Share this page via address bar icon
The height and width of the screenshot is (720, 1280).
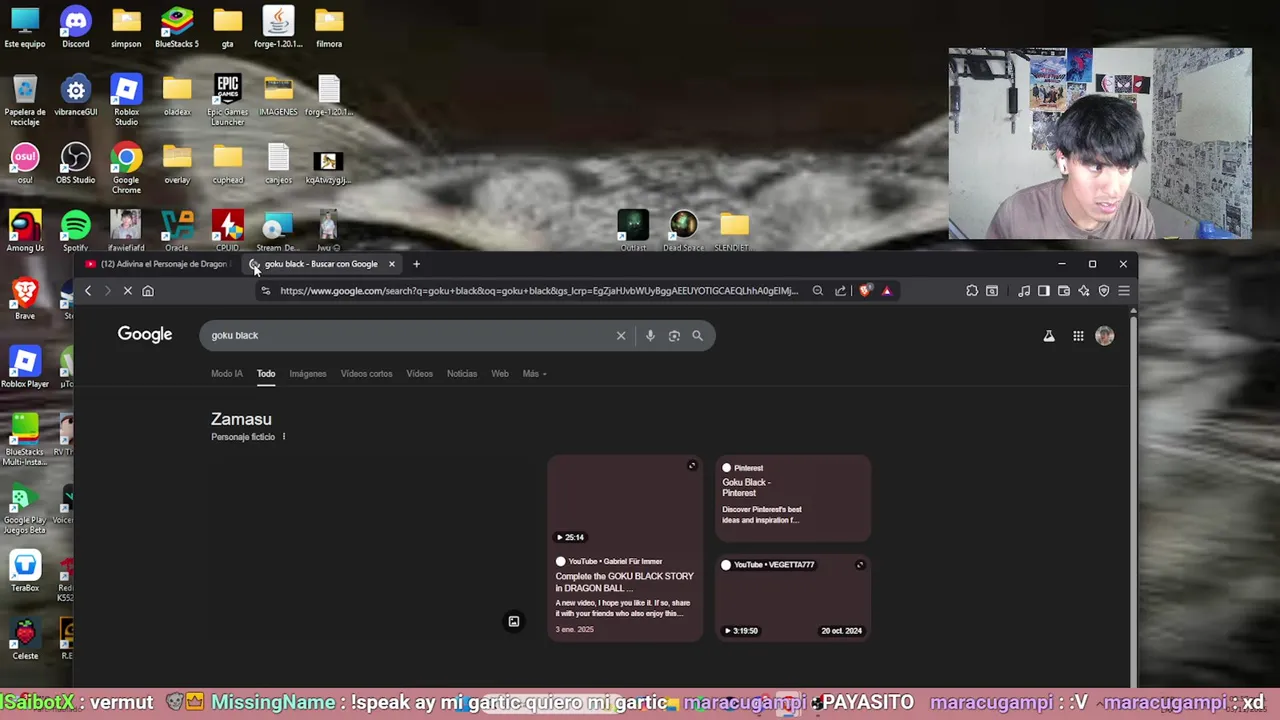point(840,291)
